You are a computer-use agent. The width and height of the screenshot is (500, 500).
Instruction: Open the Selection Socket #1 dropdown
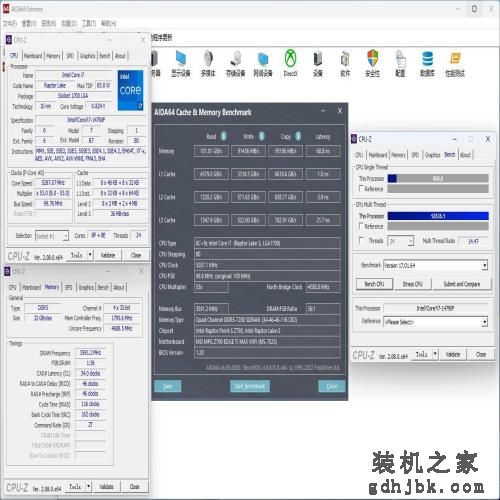(x=52, y=236)
